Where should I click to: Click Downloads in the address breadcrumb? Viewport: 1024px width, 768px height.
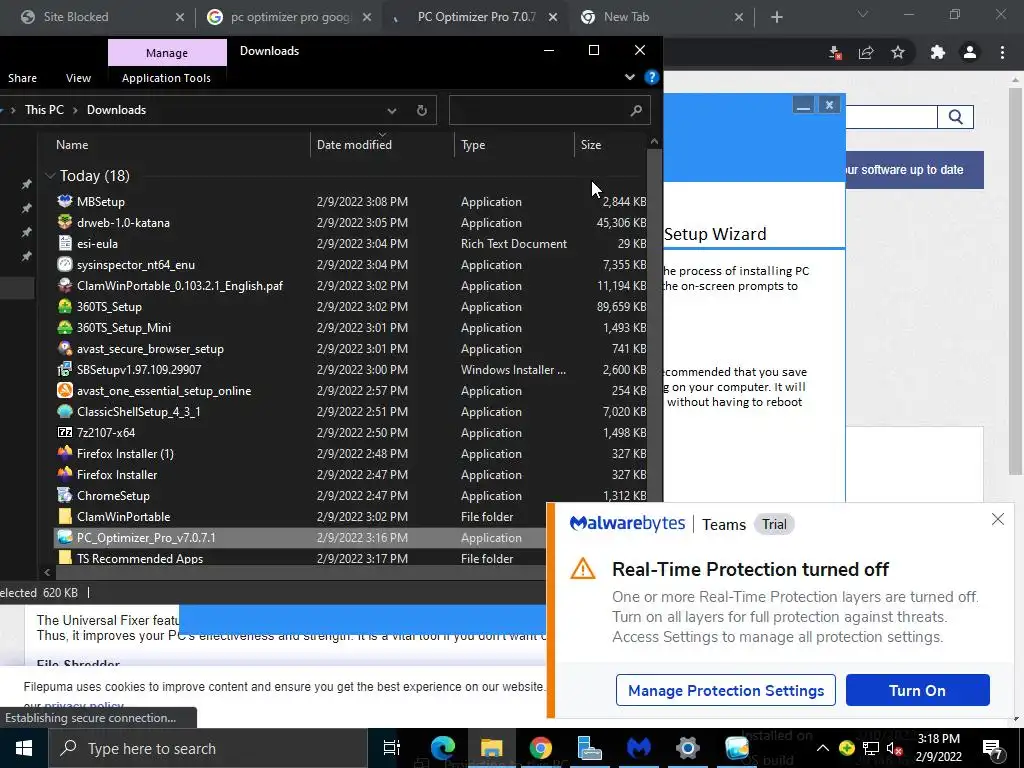[x=116, y=110]
